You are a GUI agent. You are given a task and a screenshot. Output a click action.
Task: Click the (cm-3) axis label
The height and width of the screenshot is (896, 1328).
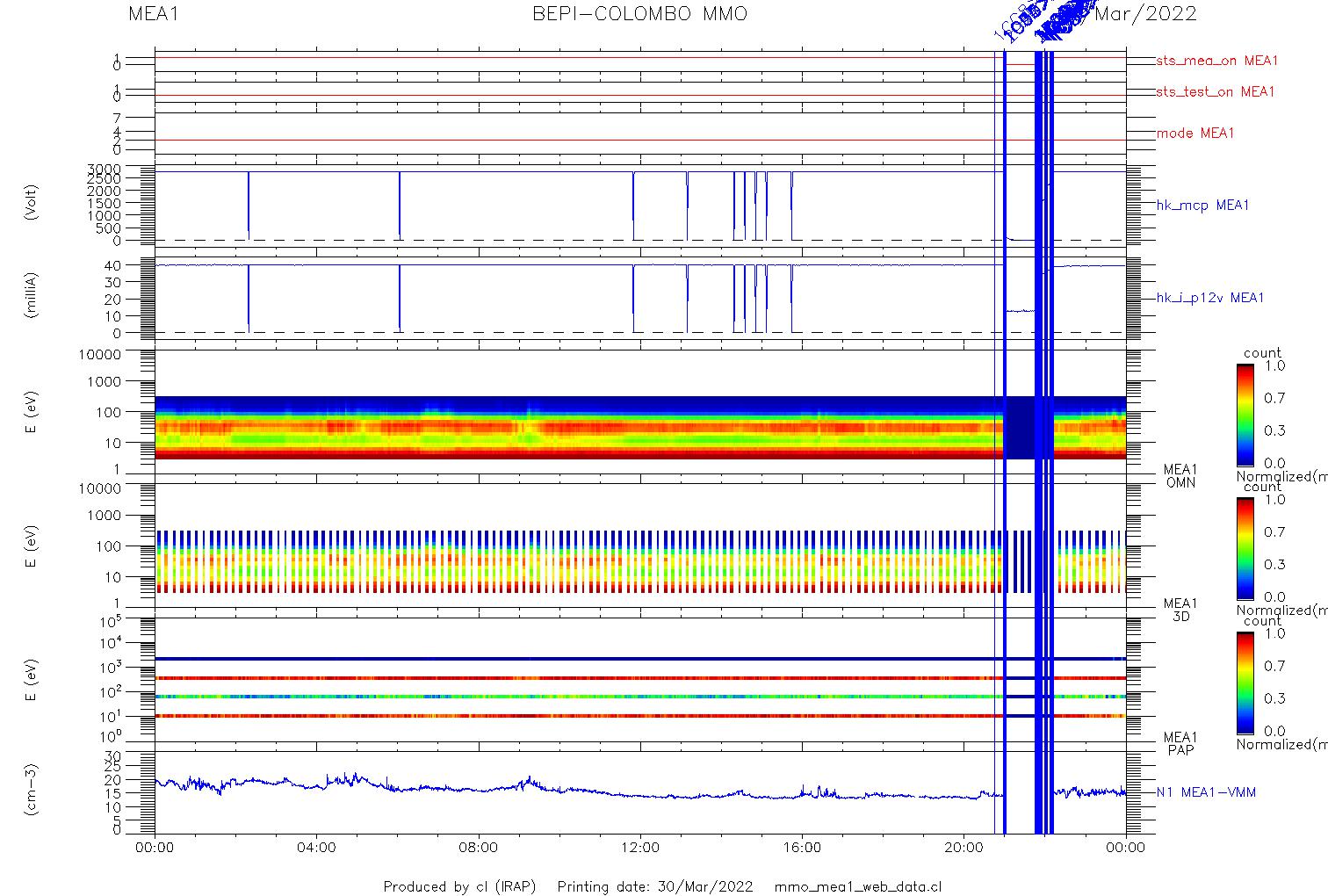click(32, 790)
